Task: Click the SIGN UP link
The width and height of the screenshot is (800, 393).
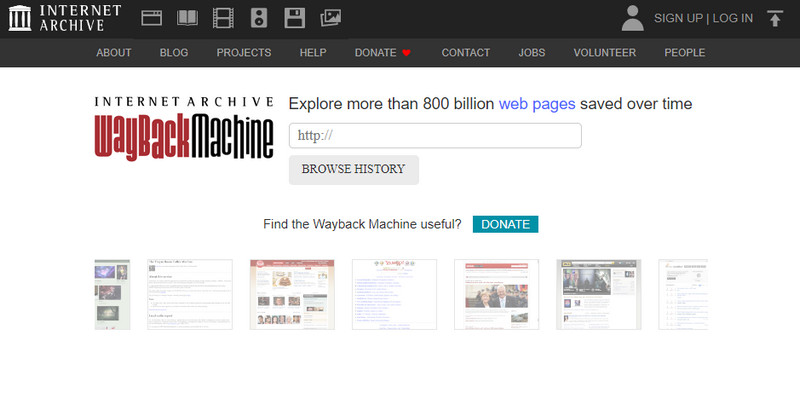Action: pyautogui.click(x=678, y=18)
